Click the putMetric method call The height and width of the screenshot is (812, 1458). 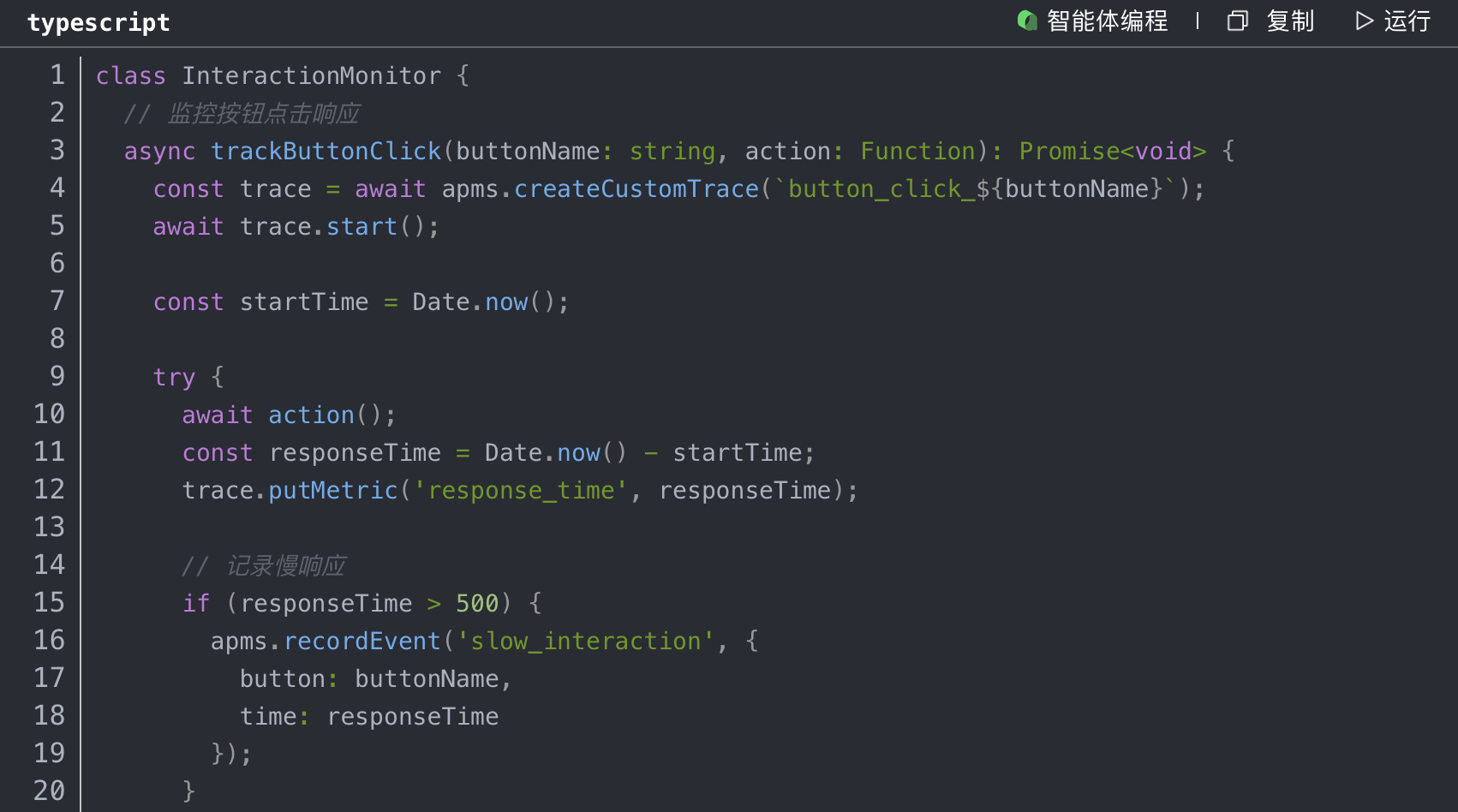[333, 490]
